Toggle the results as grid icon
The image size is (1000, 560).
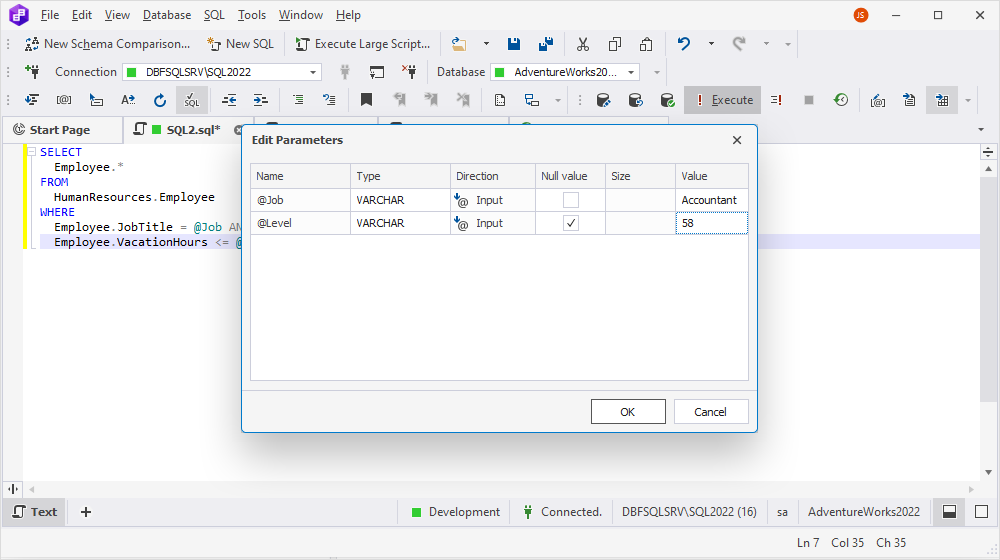[x=942, y=100]
